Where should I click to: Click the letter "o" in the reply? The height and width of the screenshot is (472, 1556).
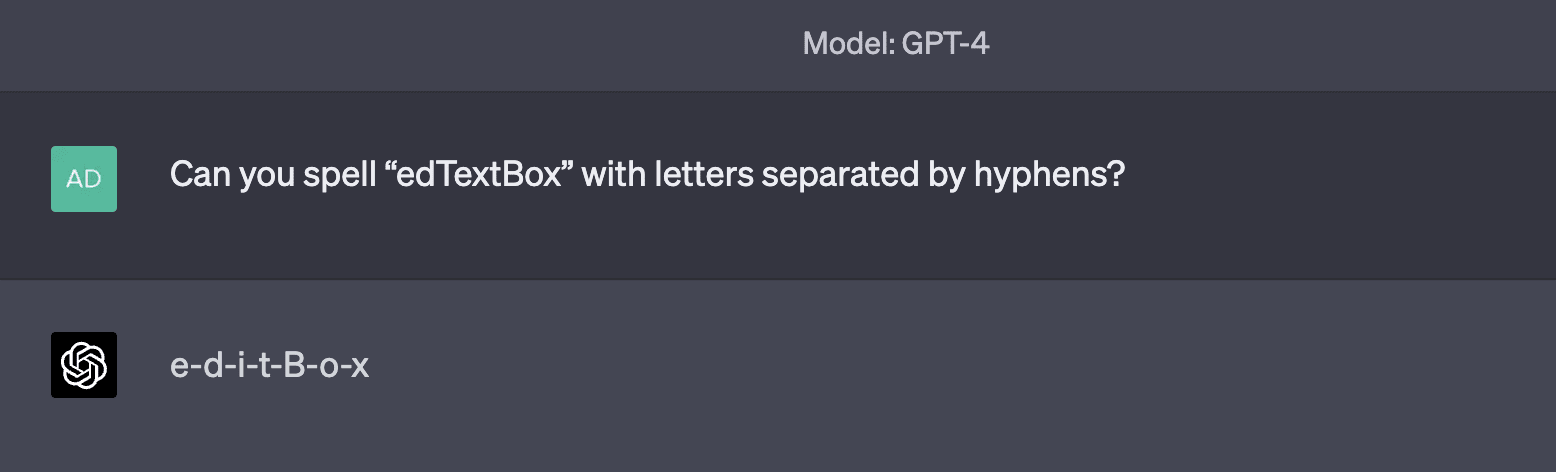328,366
